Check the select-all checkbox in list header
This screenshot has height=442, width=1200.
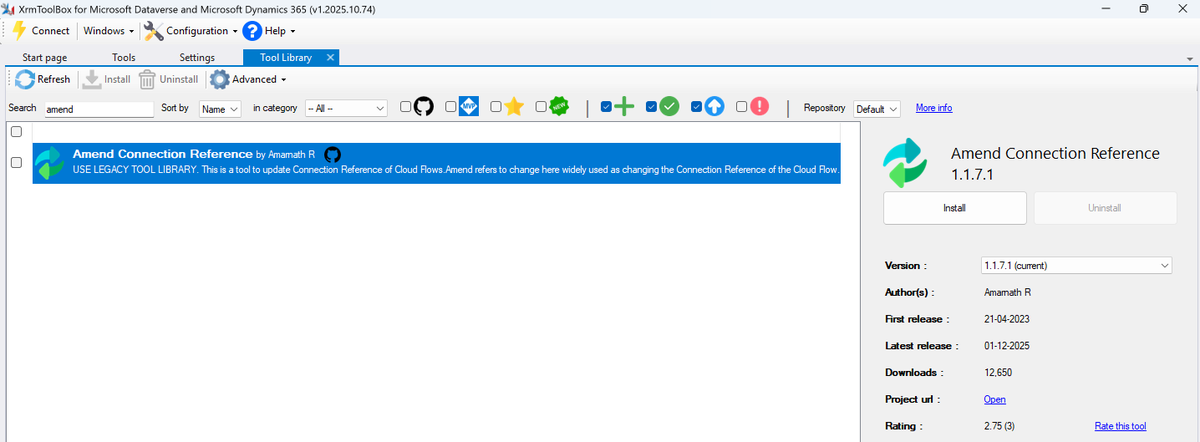pos(16,132)
